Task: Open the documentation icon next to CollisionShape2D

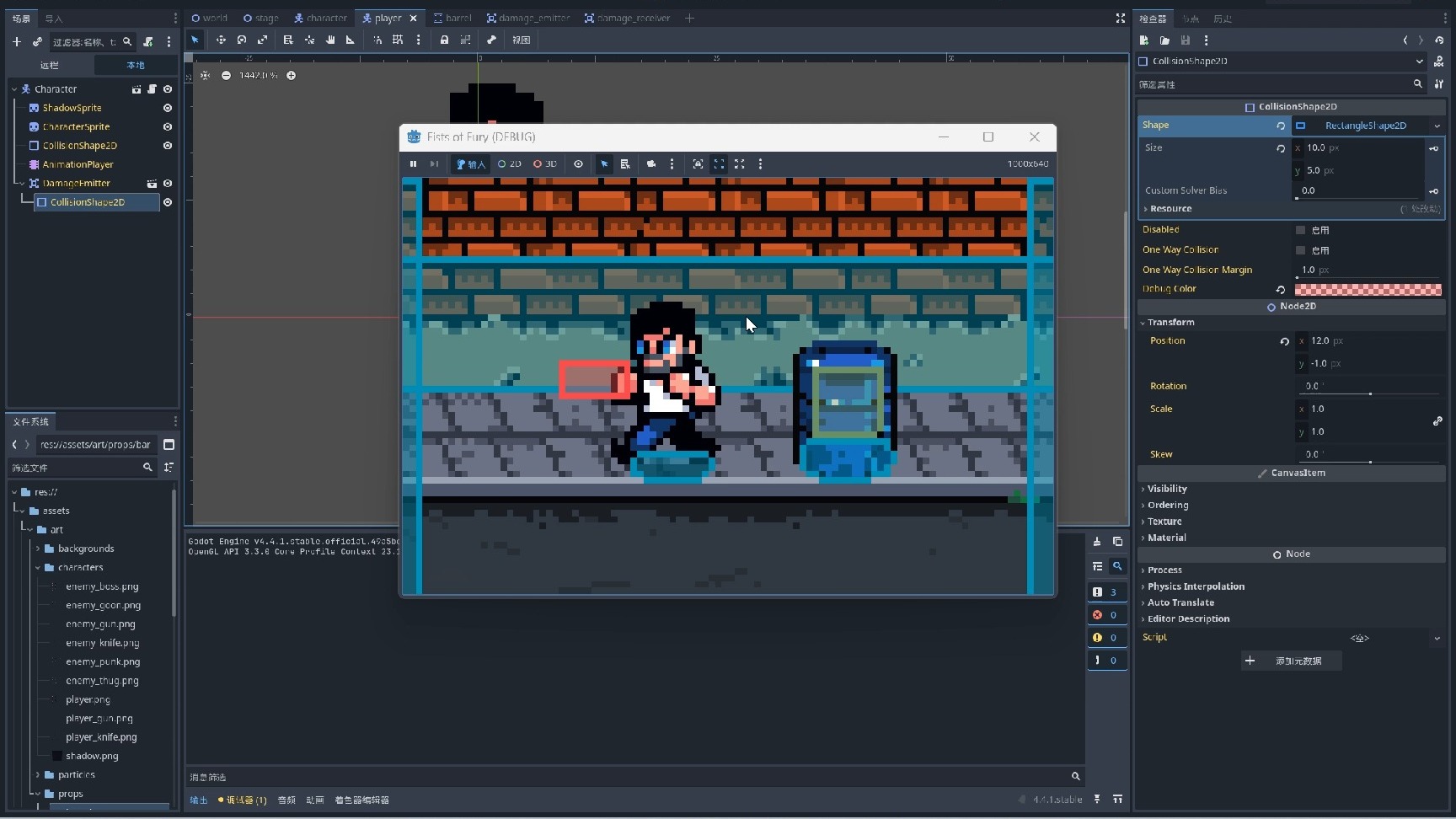Action: 1439,61
